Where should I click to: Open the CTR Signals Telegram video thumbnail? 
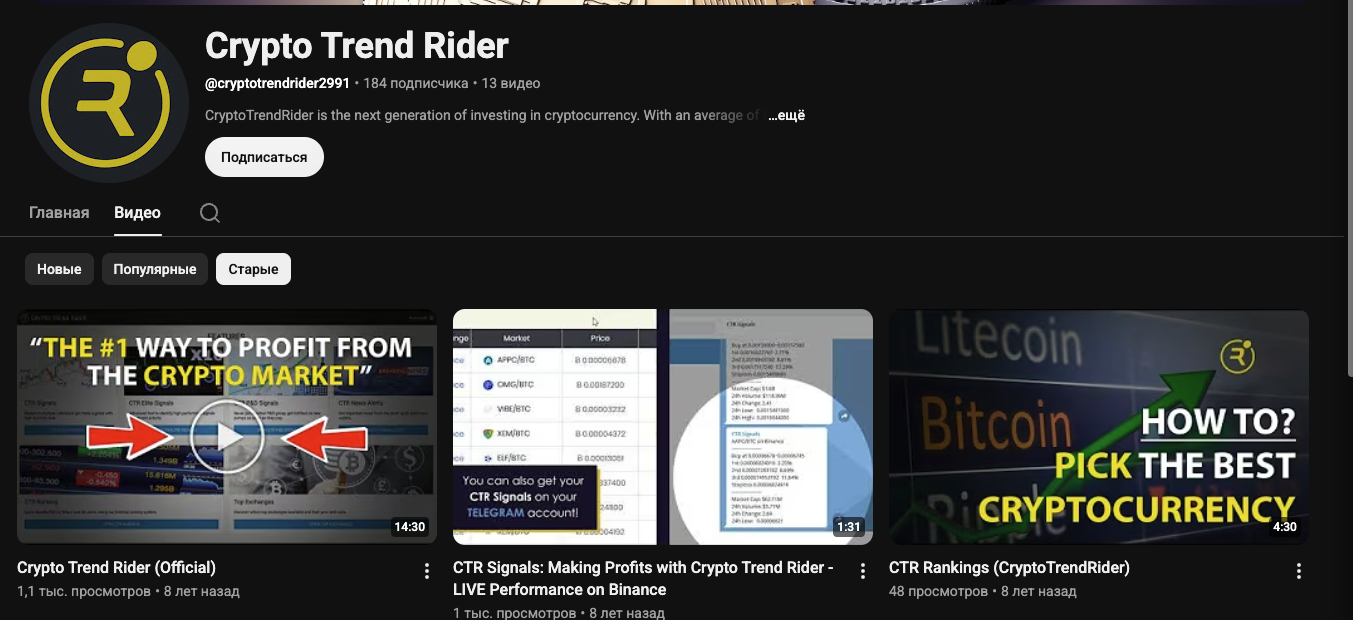[x=663, y=427]
